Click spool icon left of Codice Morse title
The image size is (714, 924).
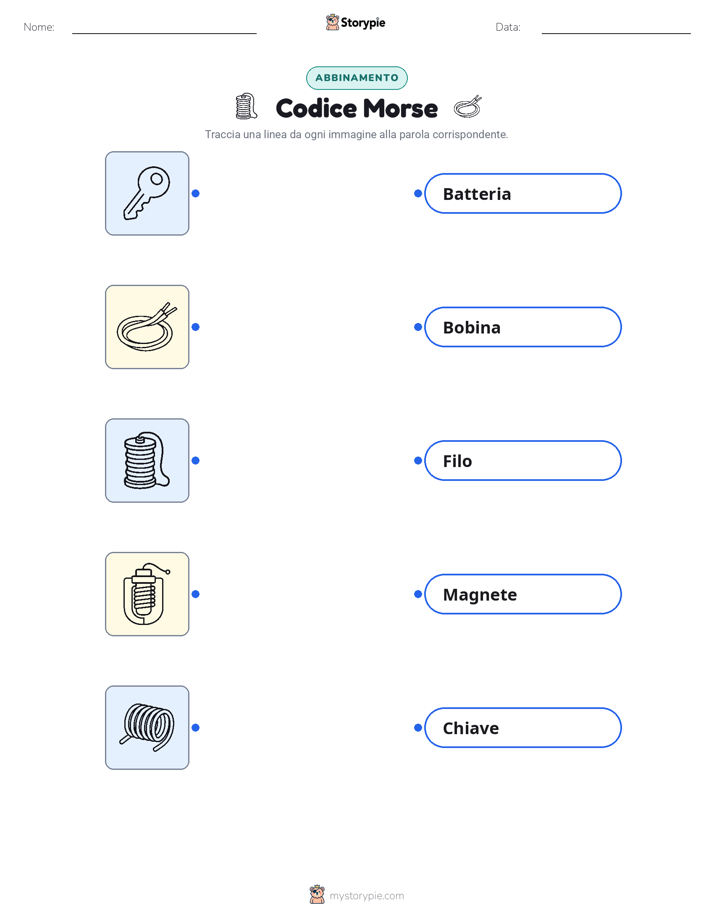[x=246, y=107]
